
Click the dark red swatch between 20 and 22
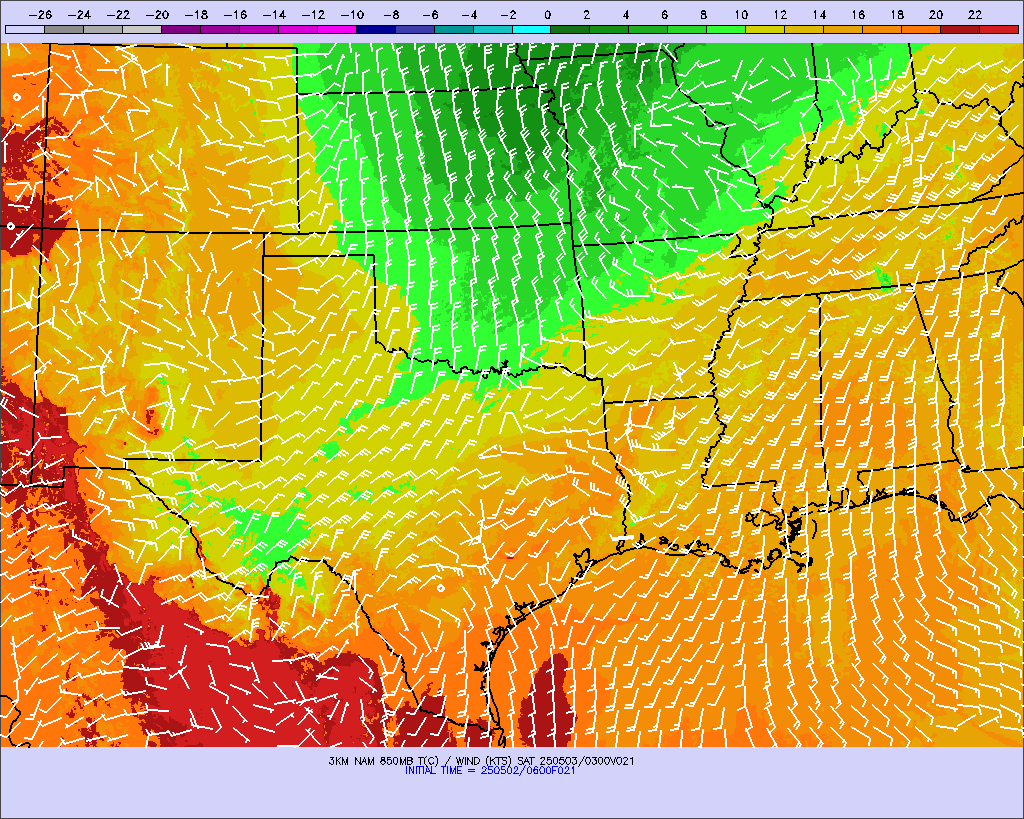960,29
